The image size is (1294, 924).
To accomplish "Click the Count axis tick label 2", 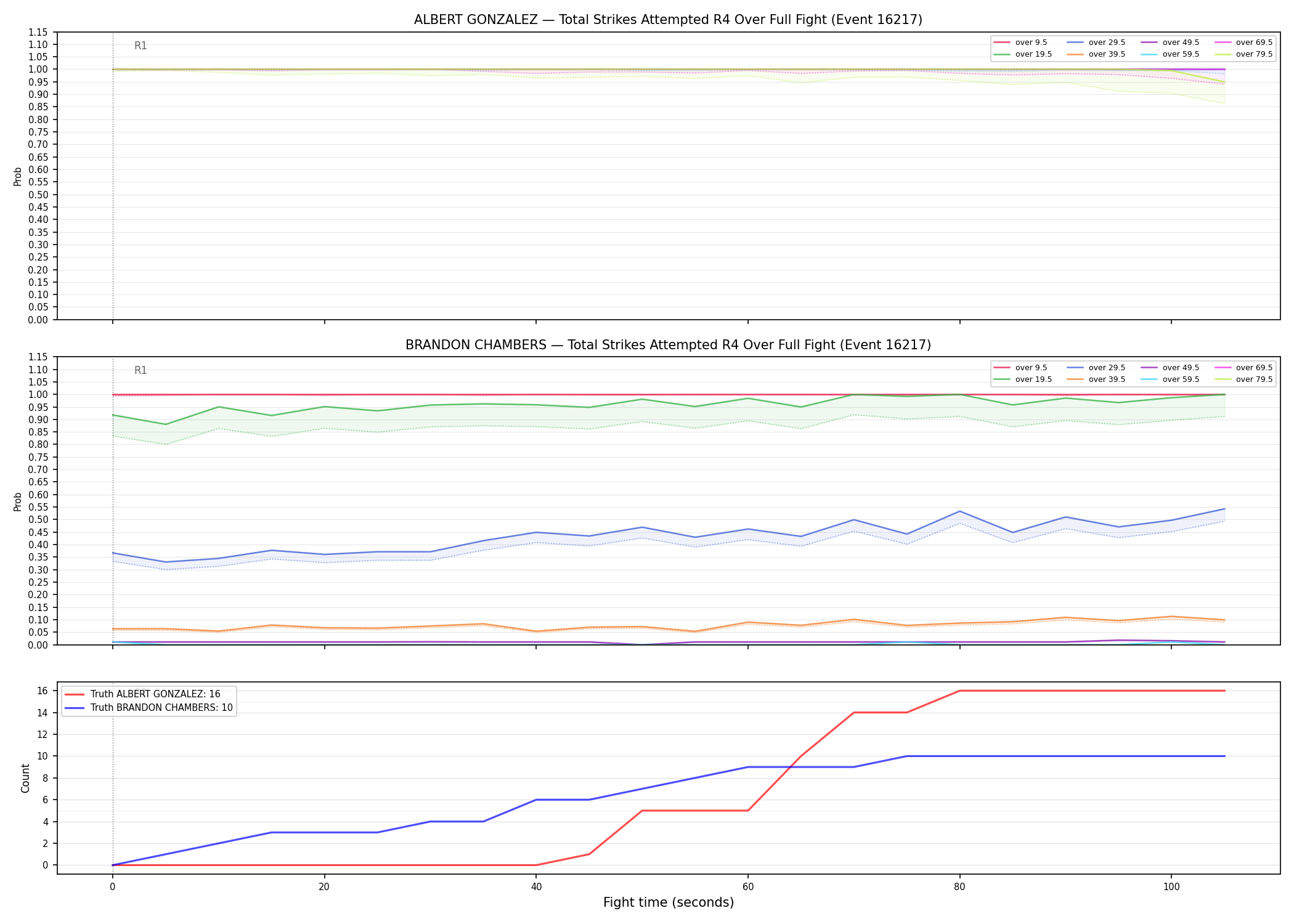I will (45, 844).
